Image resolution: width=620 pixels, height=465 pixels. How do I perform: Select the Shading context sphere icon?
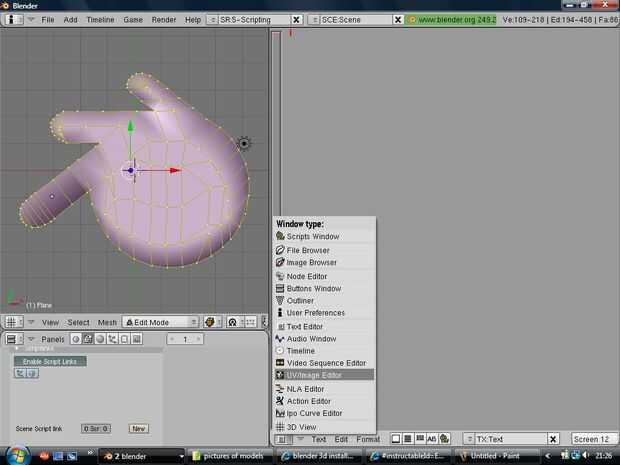click(x=100, y=339)
